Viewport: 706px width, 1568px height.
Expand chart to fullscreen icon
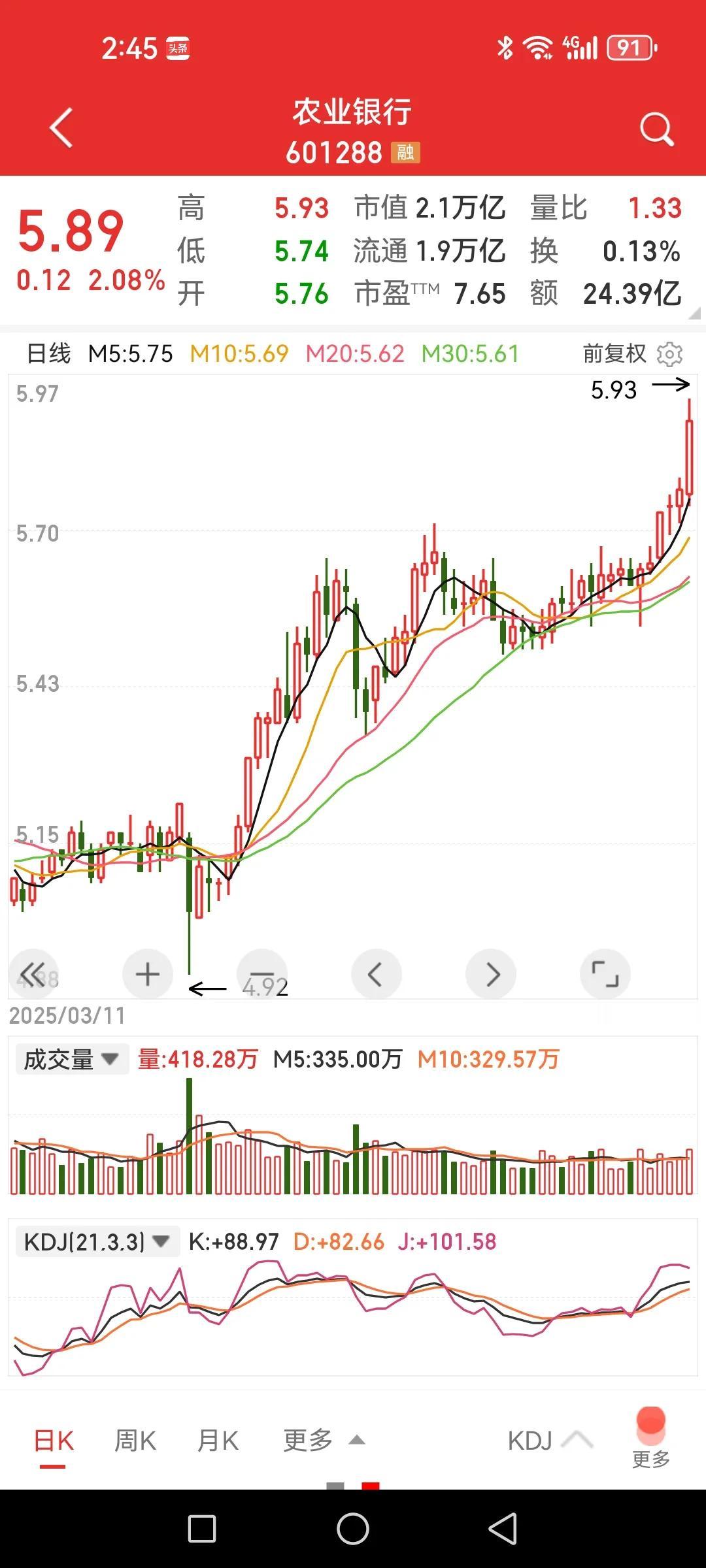click(605, 974)
